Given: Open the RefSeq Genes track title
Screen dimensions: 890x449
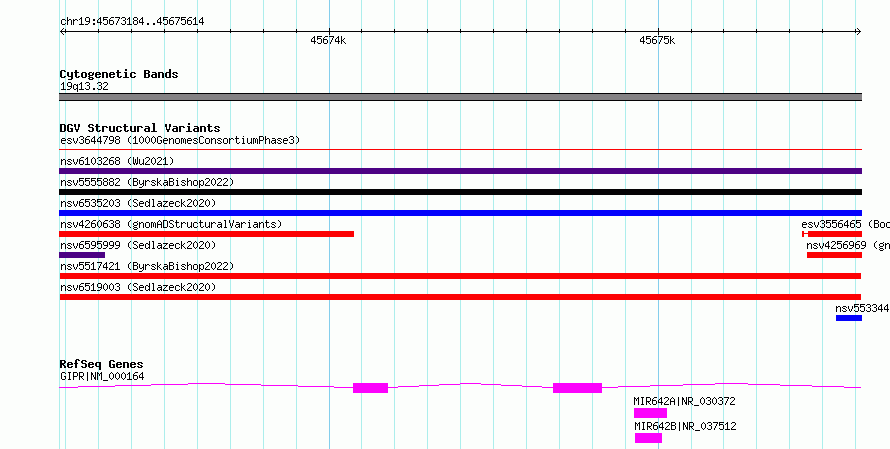Looking at the screenshot, I should pyautogui.click(x=102, y=364).
